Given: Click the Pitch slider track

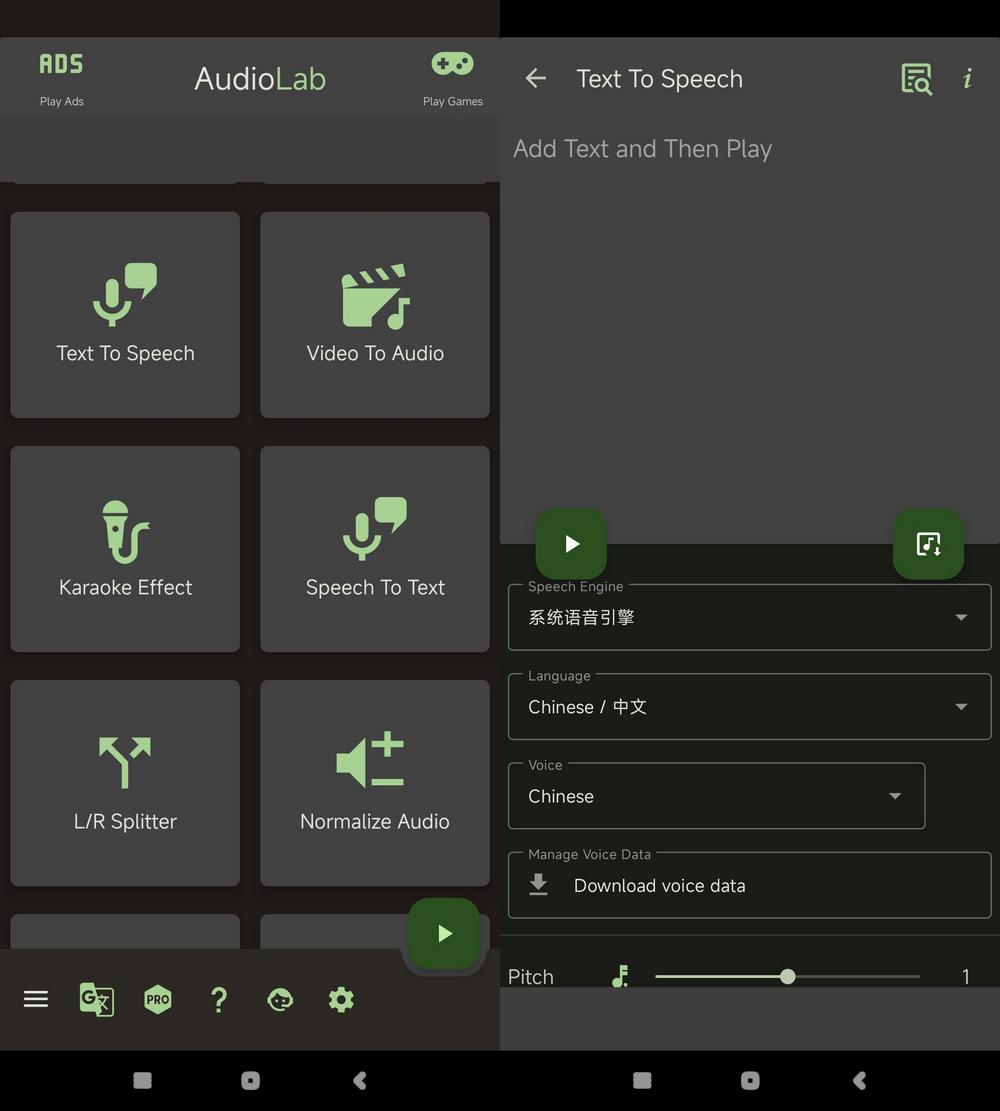Looking at the screenshot, I should click(787, 976).
